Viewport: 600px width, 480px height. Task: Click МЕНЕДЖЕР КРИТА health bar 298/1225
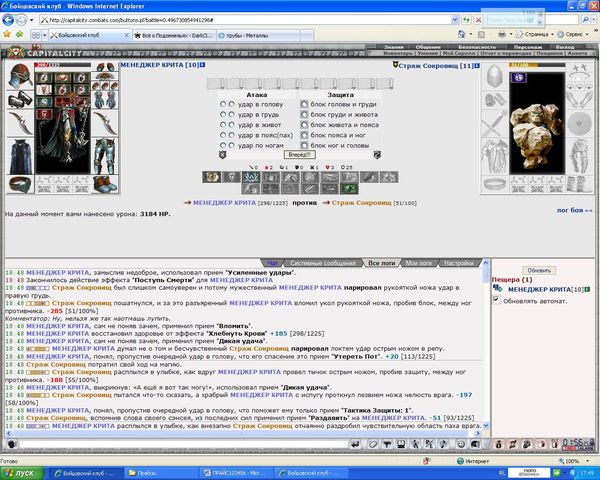point(63,65)
